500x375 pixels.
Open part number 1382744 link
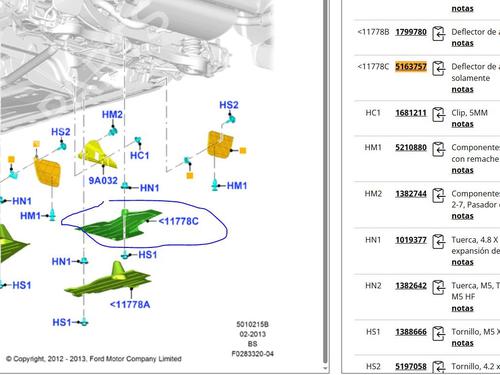(411, 194)
